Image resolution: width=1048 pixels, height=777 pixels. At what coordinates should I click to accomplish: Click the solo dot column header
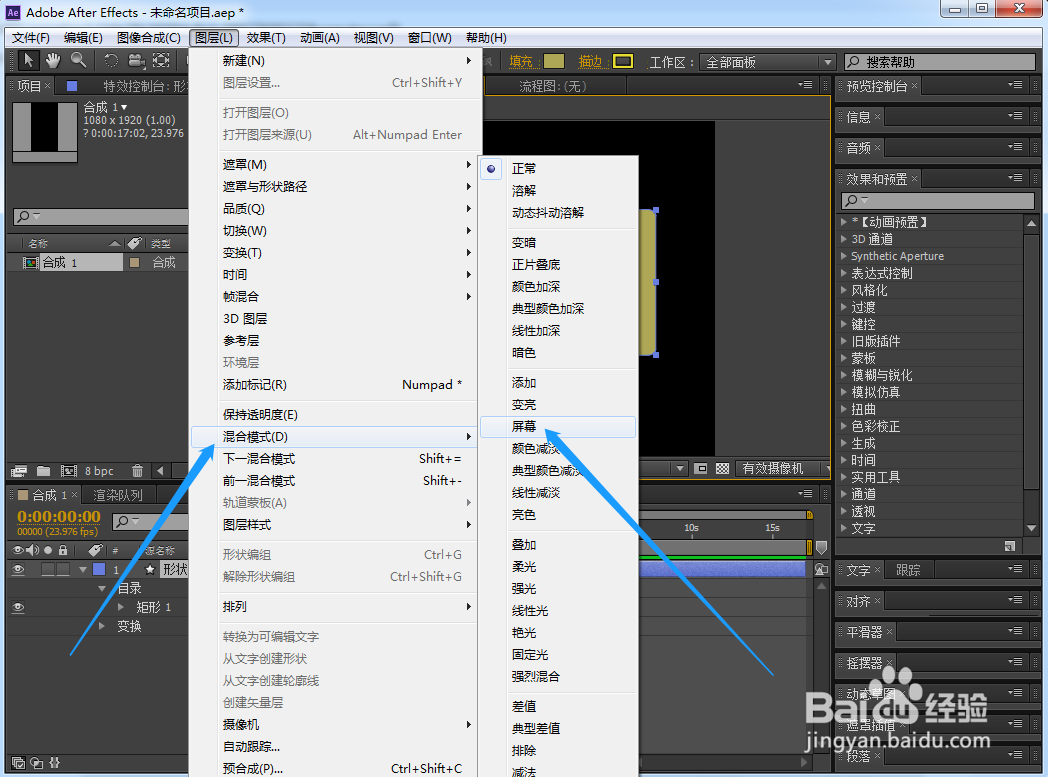tap(47, 550)
